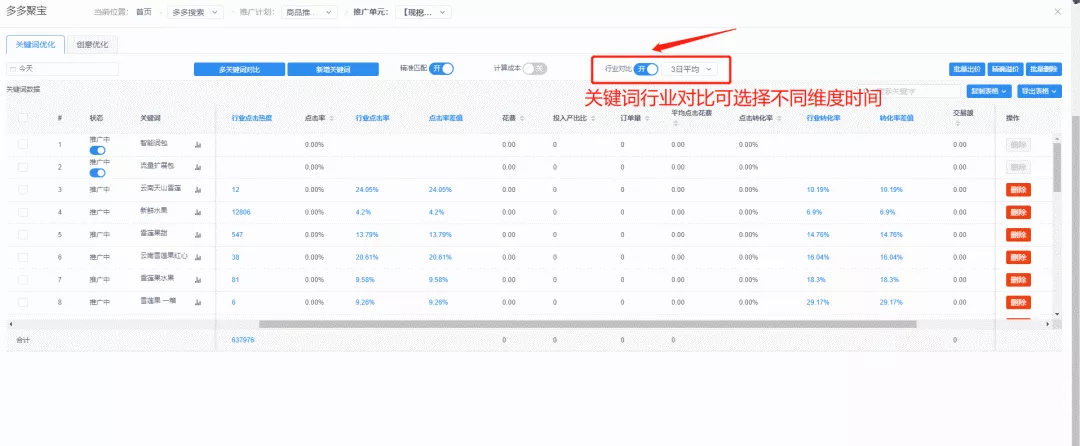Click the horizontal scrollbar left arrow
Viewport: 1080px width, 446px height.
(x=10, y=324)
